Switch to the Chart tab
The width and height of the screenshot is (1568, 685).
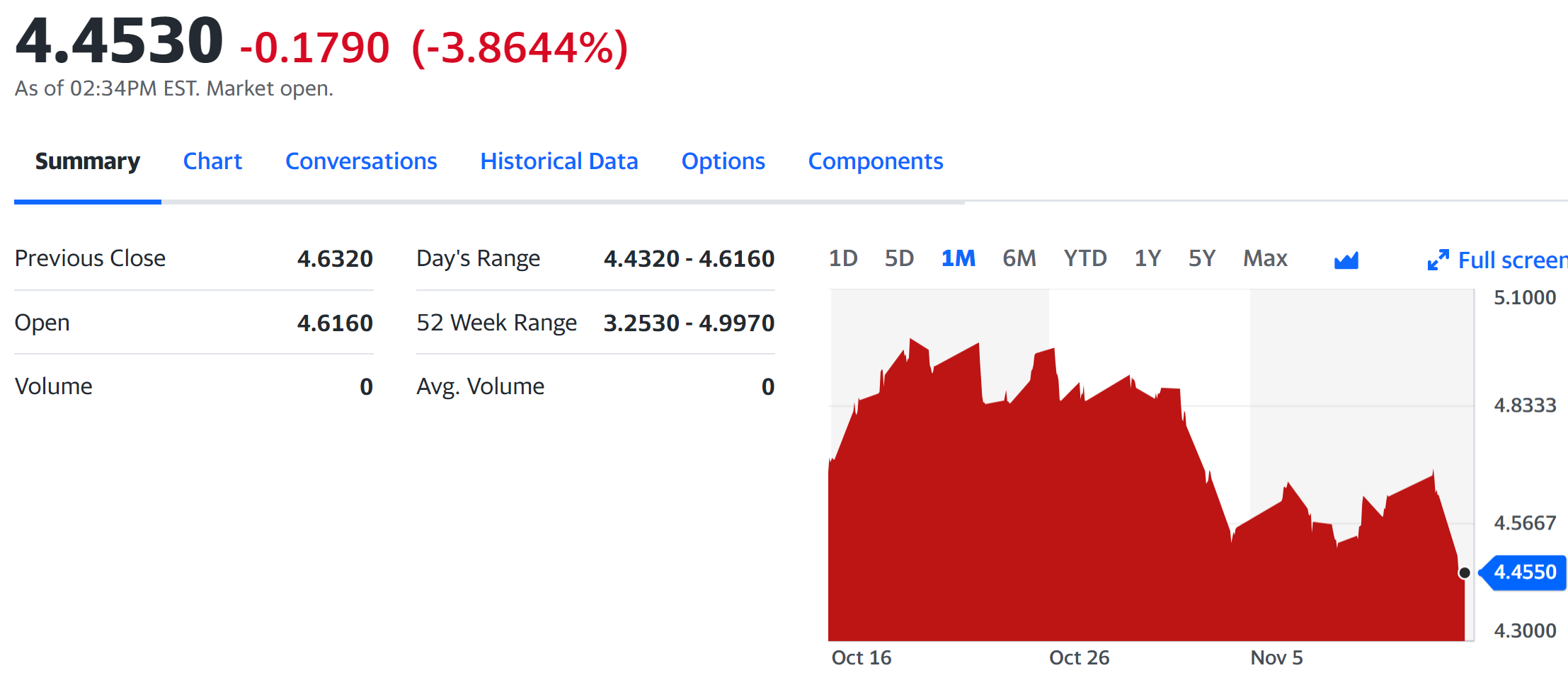[212, 161]
